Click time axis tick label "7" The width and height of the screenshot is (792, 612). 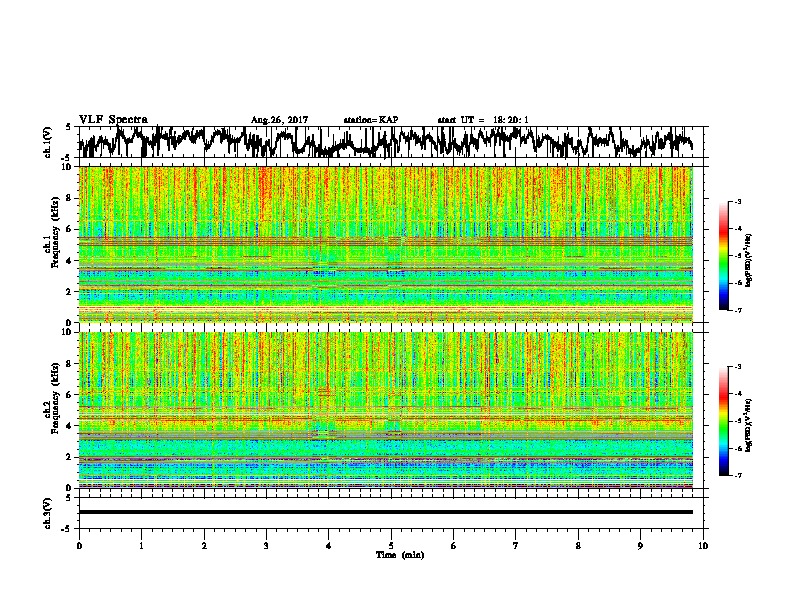[x=516, y=546]
